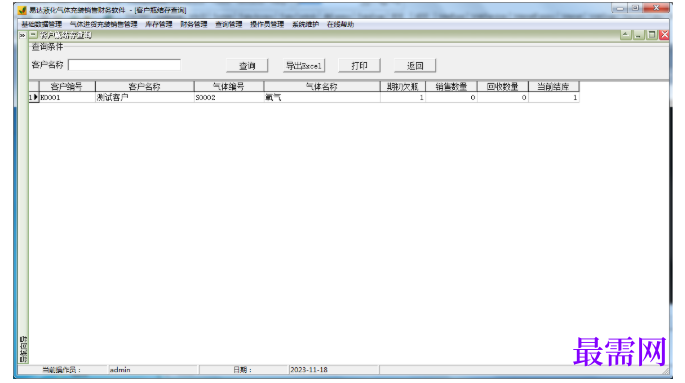Screen dimensions: 685x383
Task: Open the 在线帮助 menu
Action: point(340,24)
